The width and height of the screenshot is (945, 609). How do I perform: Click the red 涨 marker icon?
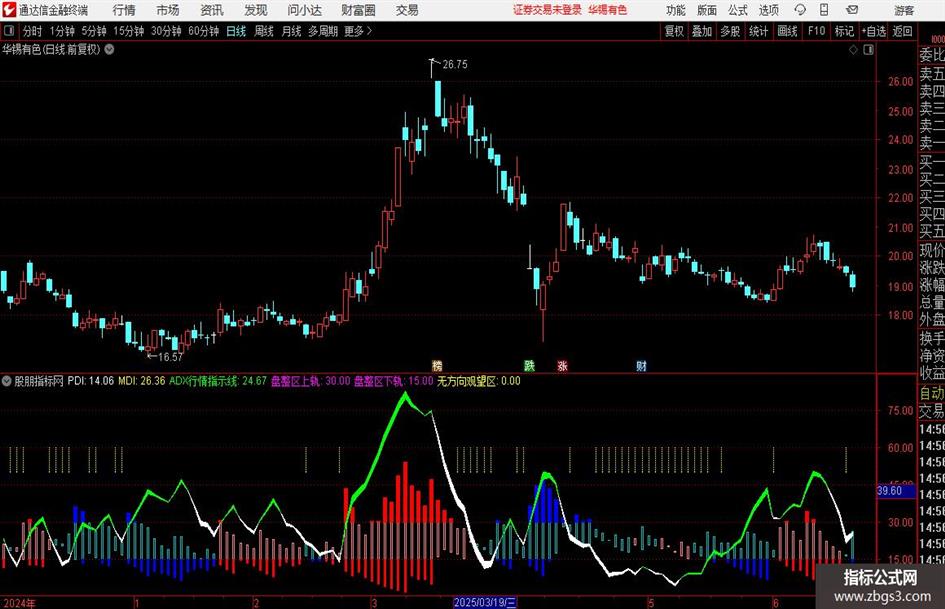tap(562, 365)
